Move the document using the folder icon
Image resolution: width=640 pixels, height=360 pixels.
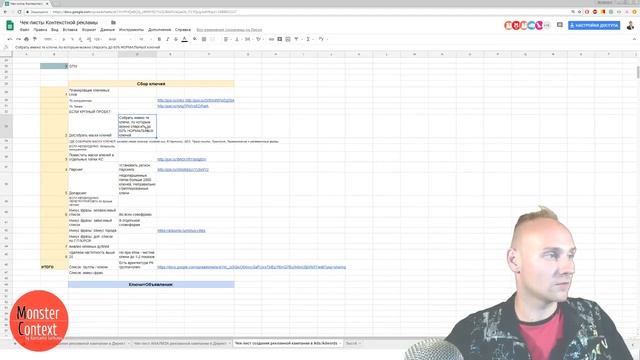113,22
